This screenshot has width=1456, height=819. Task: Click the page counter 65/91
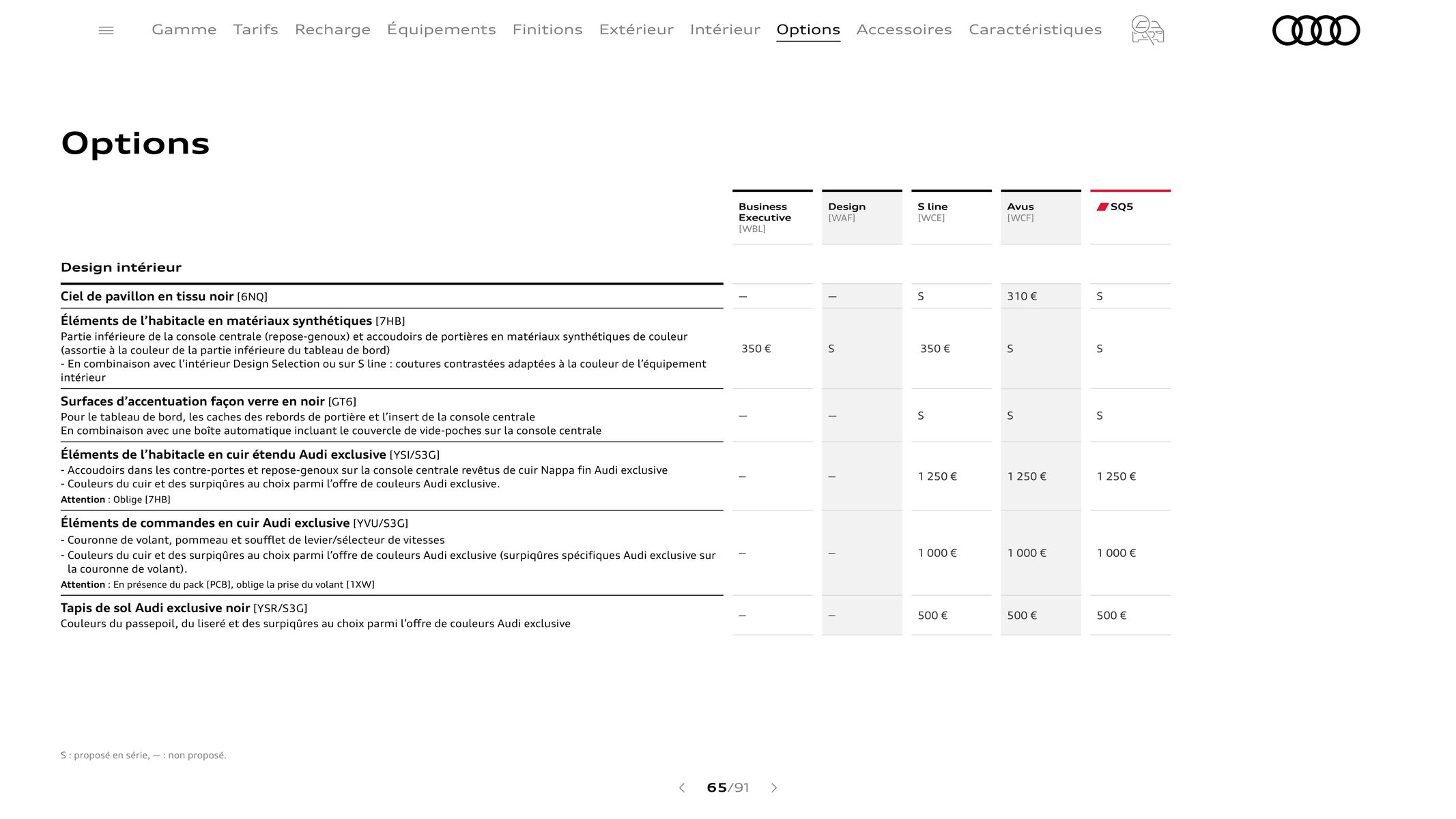tap(728, 788)
